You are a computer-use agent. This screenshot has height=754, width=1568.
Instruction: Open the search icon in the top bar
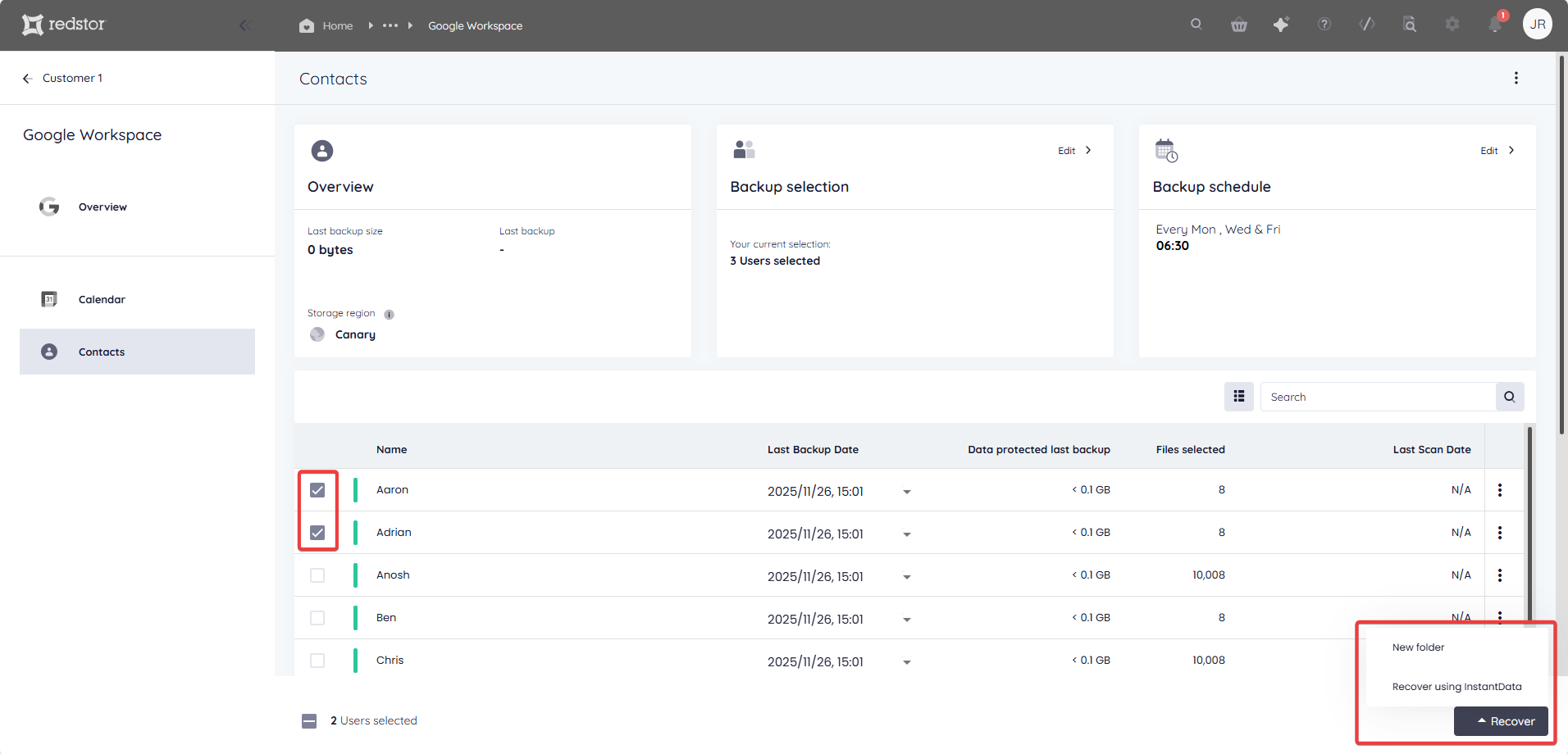click(x=1197, y=25)
